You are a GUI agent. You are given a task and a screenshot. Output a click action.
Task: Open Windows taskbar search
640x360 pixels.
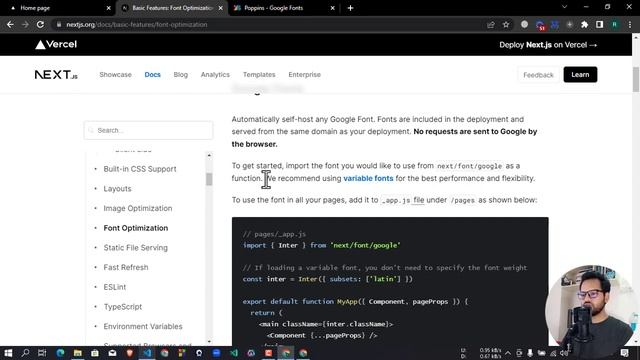point(25,353)
